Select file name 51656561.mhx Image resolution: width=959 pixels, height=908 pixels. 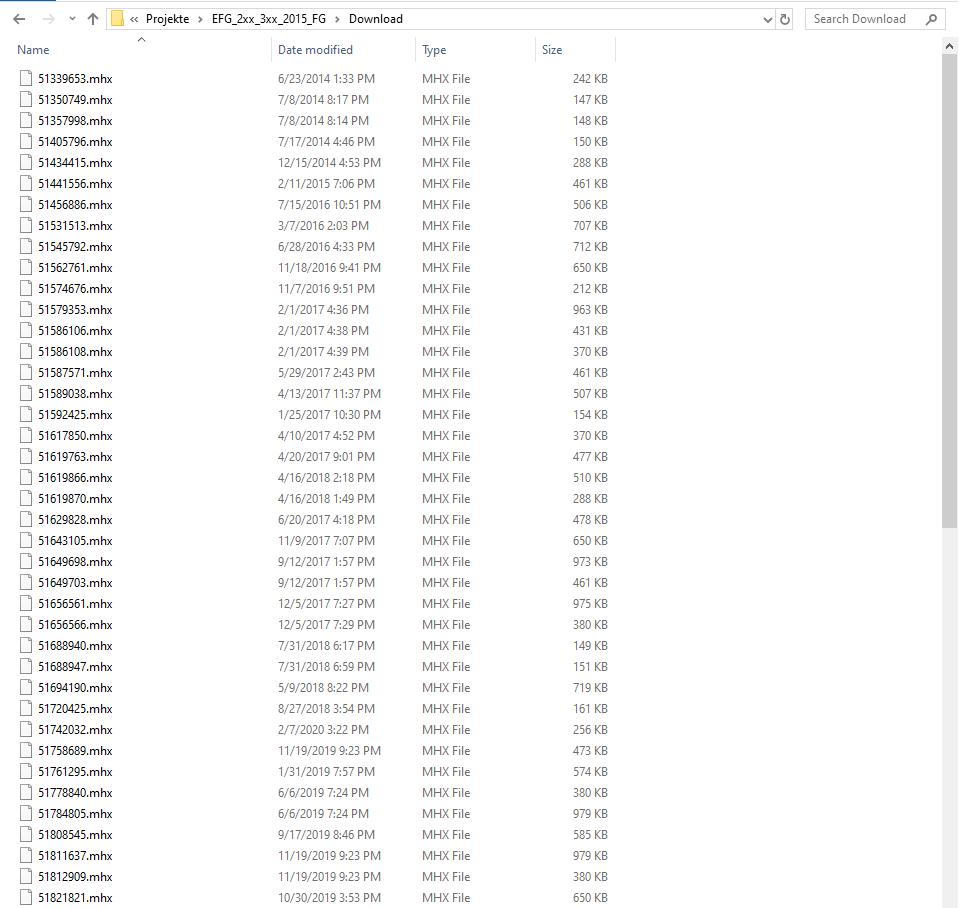coord(75,603)
